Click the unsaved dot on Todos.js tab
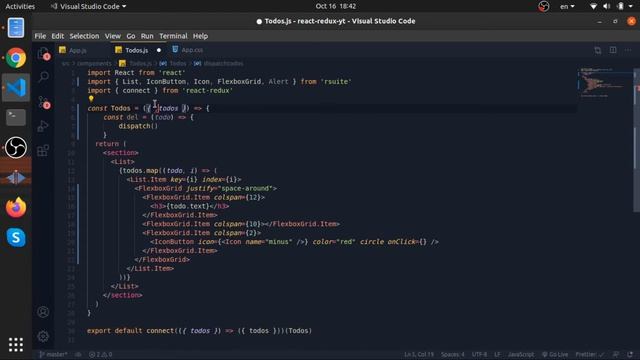This screenshot has height=360, width=640. pos(159,50)
